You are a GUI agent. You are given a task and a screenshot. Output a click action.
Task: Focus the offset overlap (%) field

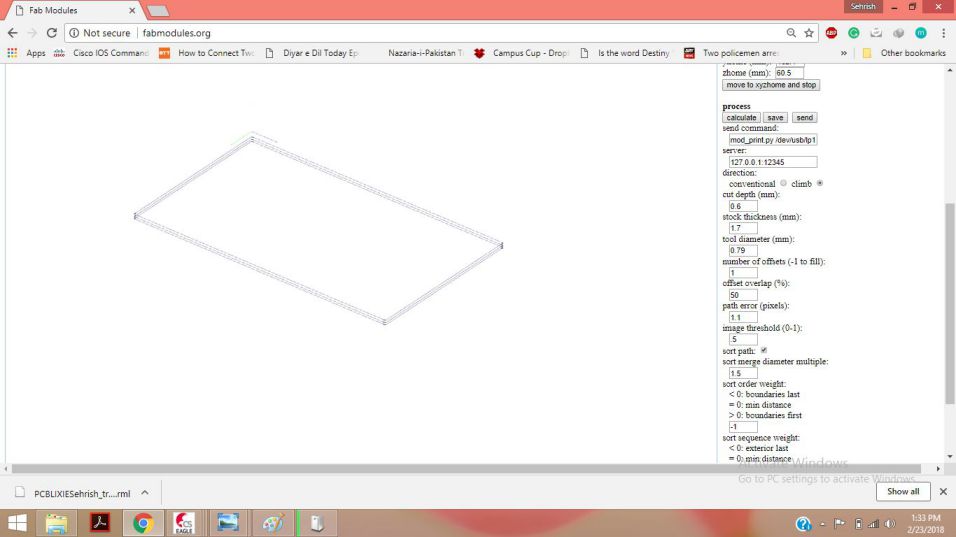pyautogui.click(x=743, y=295)
